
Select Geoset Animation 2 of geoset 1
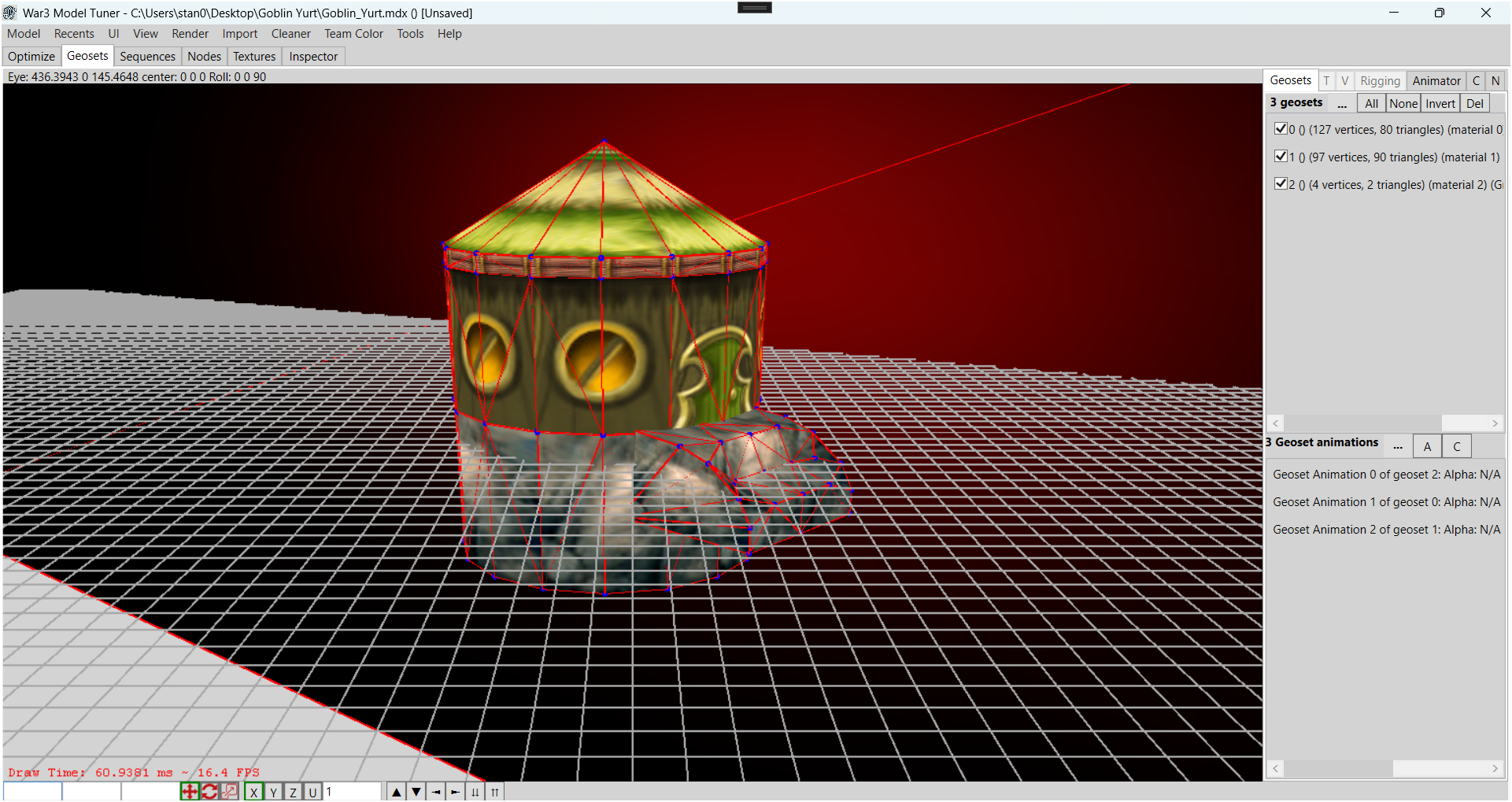click(x=1386, y=530)
